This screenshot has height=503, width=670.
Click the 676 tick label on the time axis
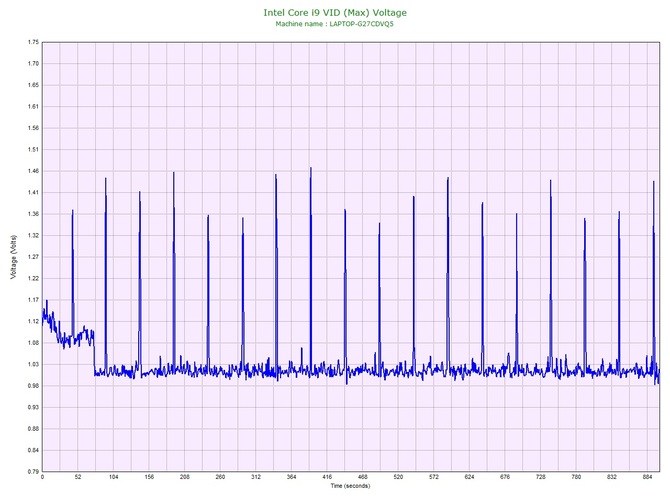[505, 477]
